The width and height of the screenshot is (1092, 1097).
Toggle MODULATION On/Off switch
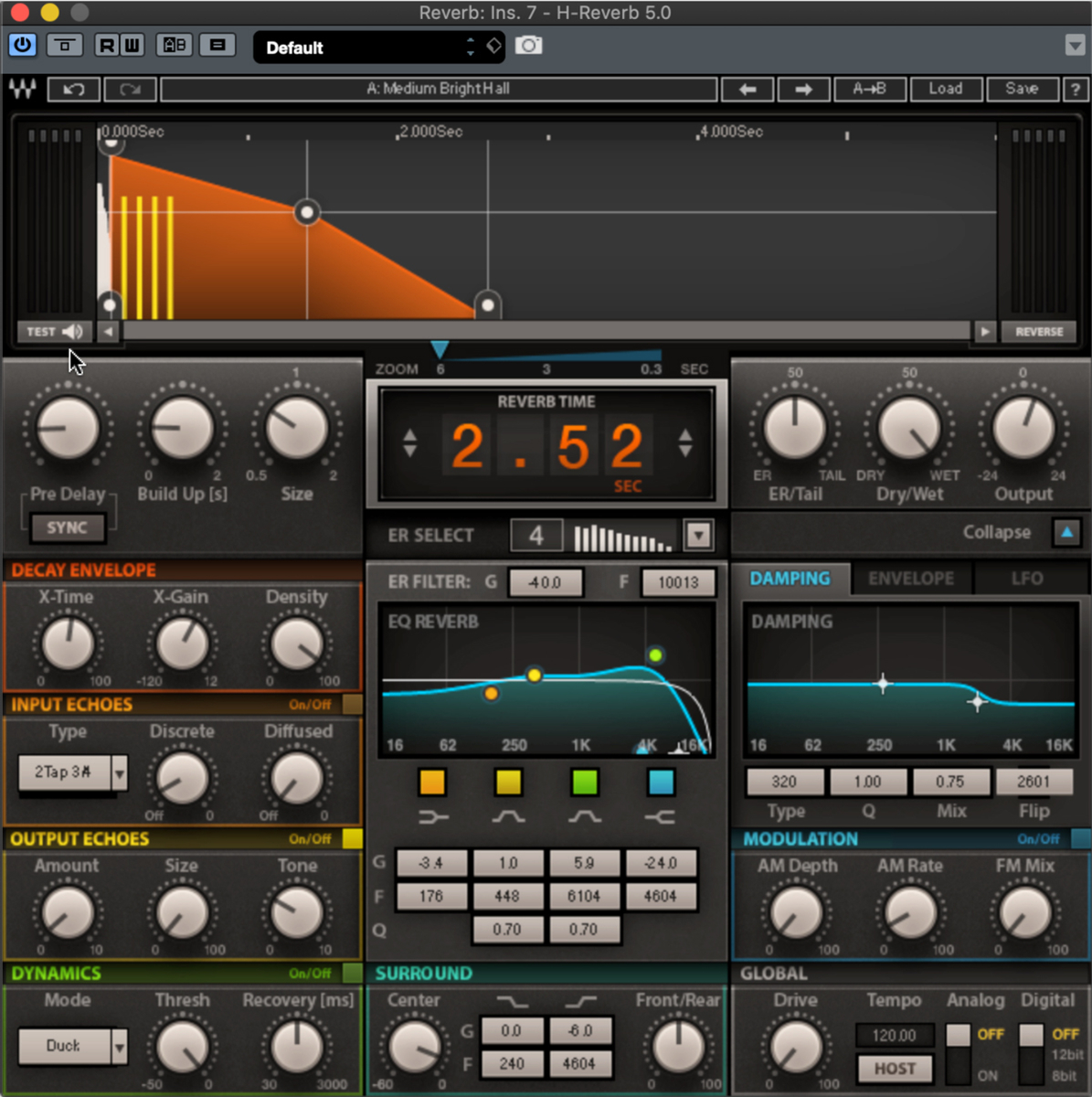click(x=1079, y=839)
